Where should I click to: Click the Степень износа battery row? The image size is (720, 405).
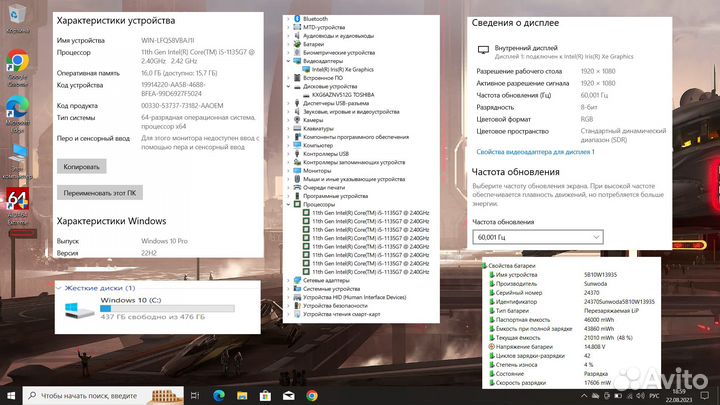[x=572, y=365]
